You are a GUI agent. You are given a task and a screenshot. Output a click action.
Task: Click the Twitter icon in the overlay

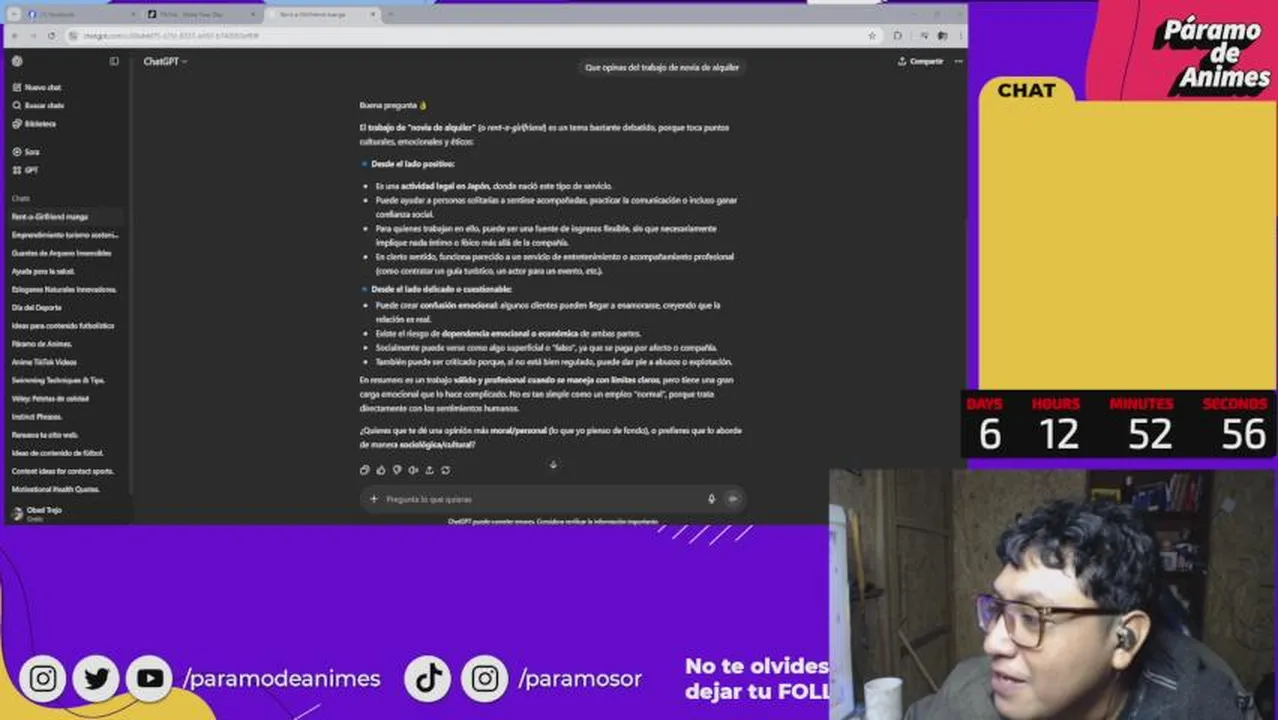(96, 679)
